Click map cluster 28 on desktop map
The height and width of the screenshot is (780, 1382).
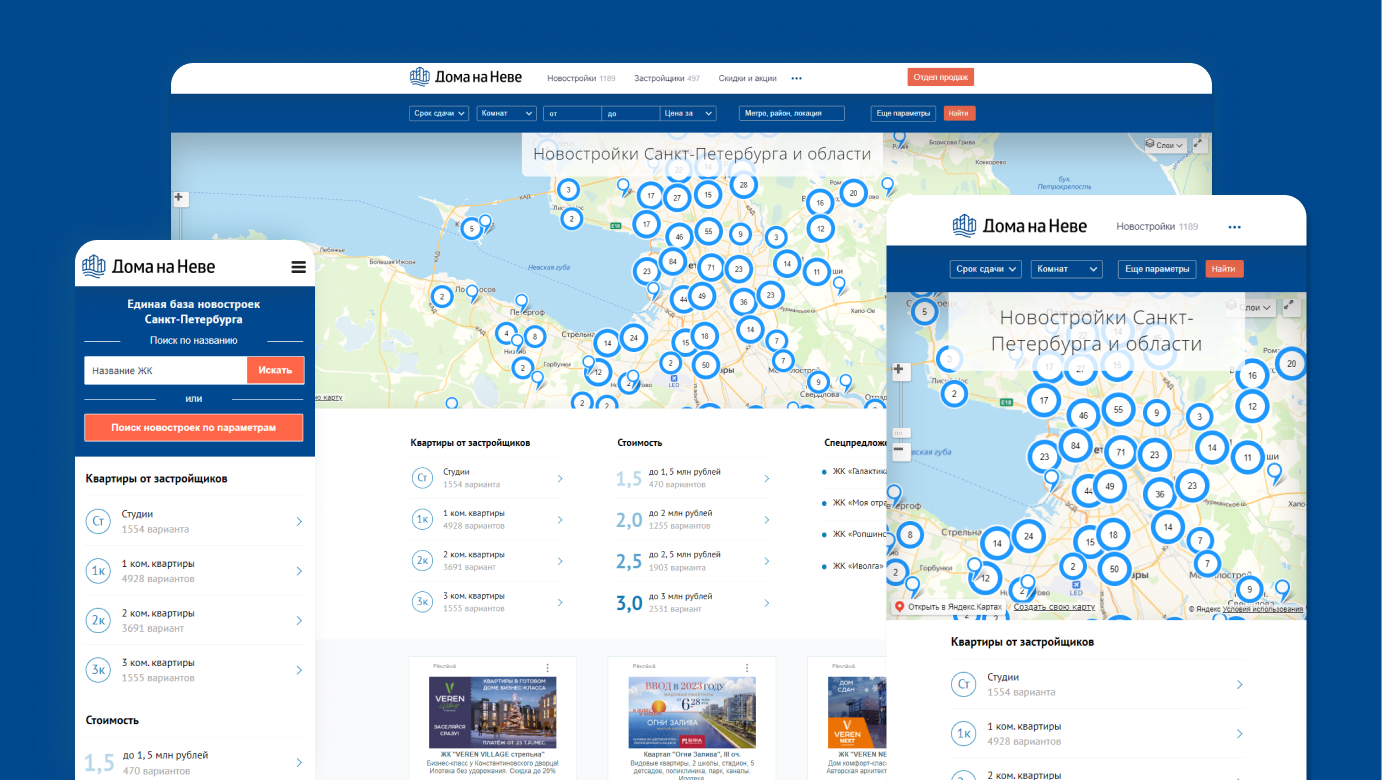tap(742, 185)
